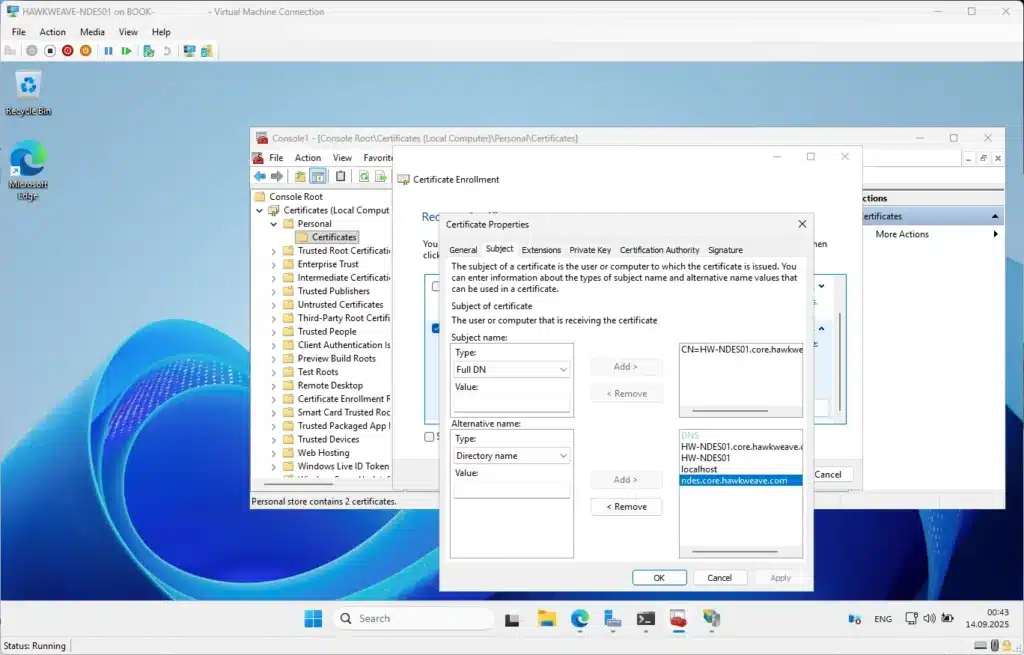Click the VM Pause button in toolbar
The height and width of the screenshot is (655, 1024).
[x=108, y=51]
